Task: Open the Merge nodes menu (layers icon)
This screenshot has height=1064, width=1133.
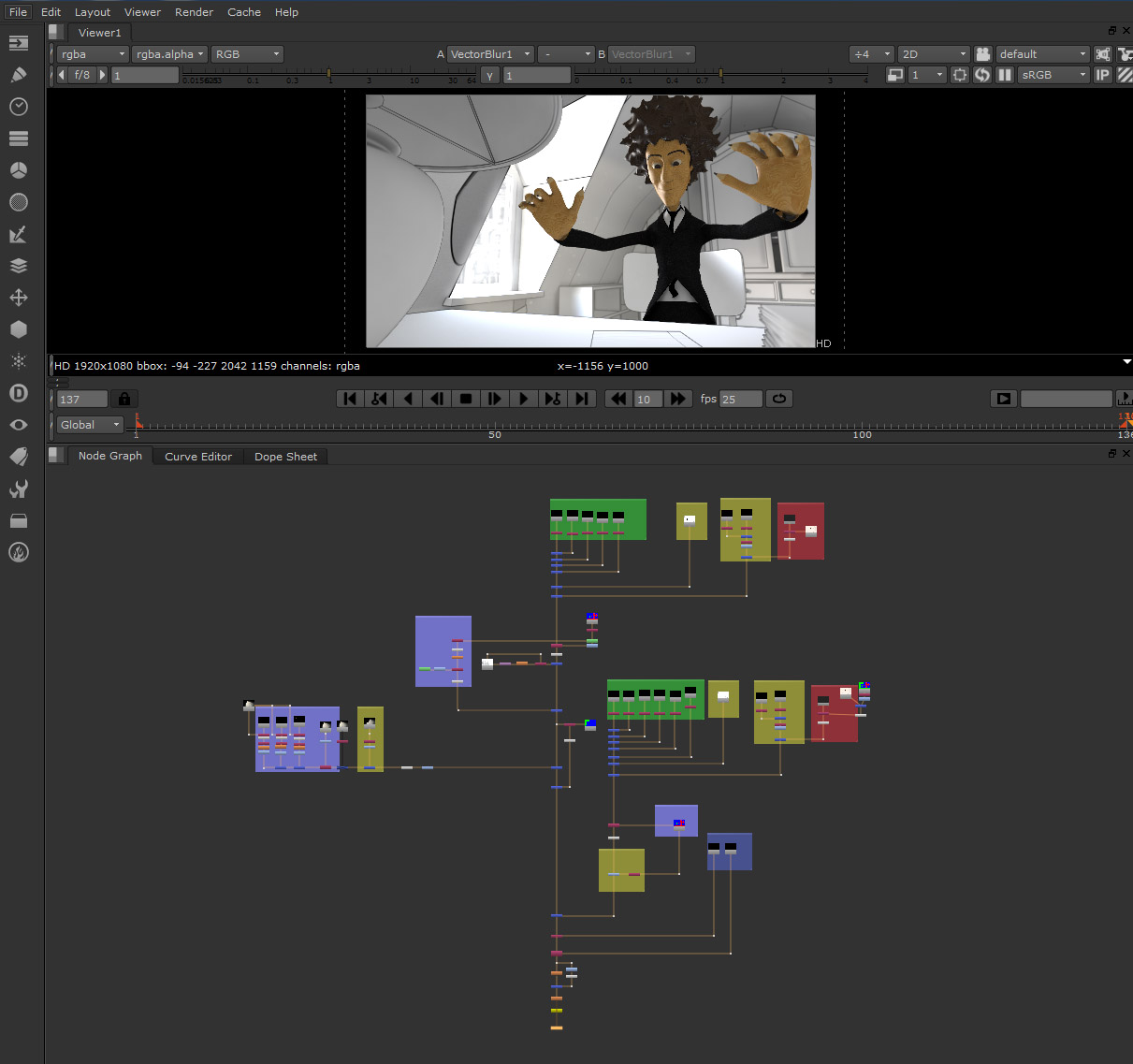Action: coord(19,266)
